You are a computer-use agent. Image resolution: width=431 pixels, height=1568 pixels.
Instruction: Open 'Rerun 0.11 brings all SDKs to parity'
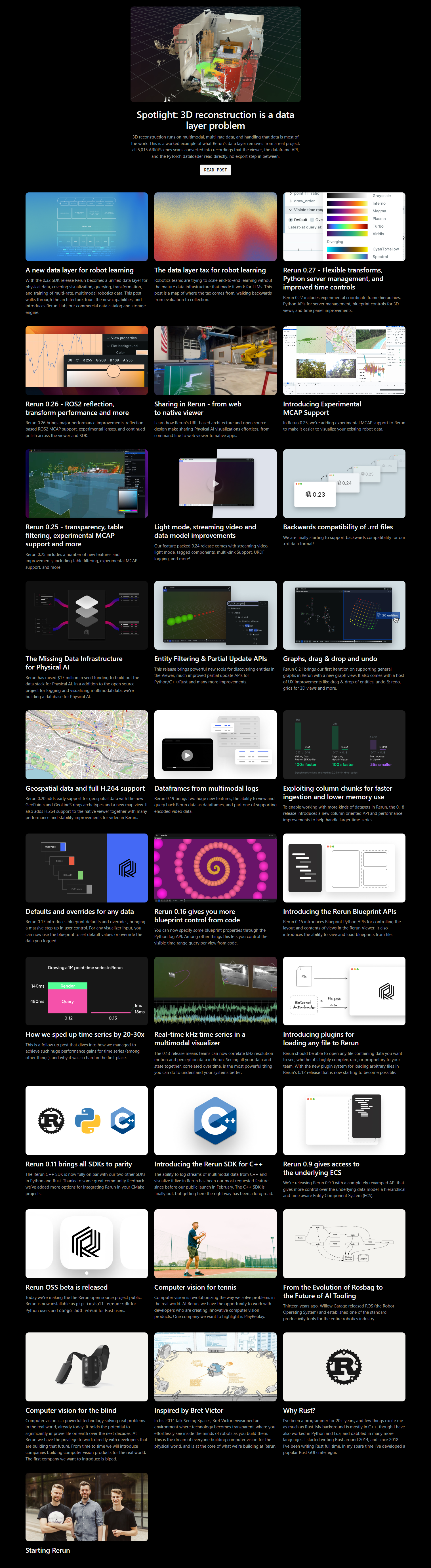click(79, 1164)
